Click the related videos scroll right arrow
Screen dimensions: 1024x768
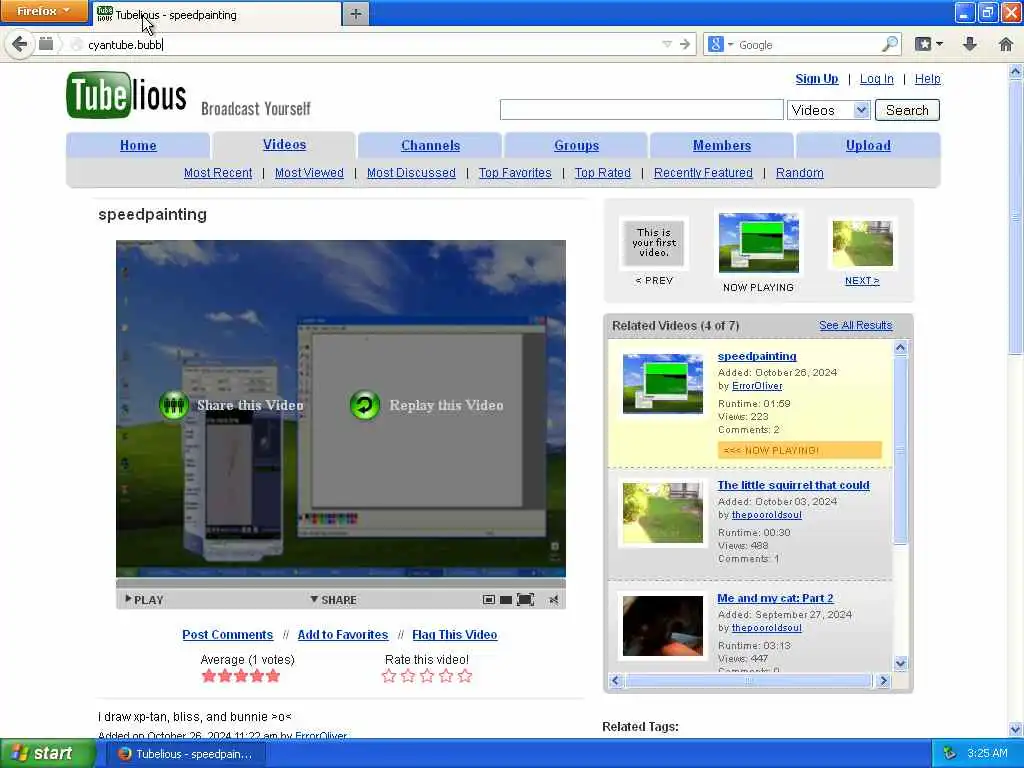884,681
